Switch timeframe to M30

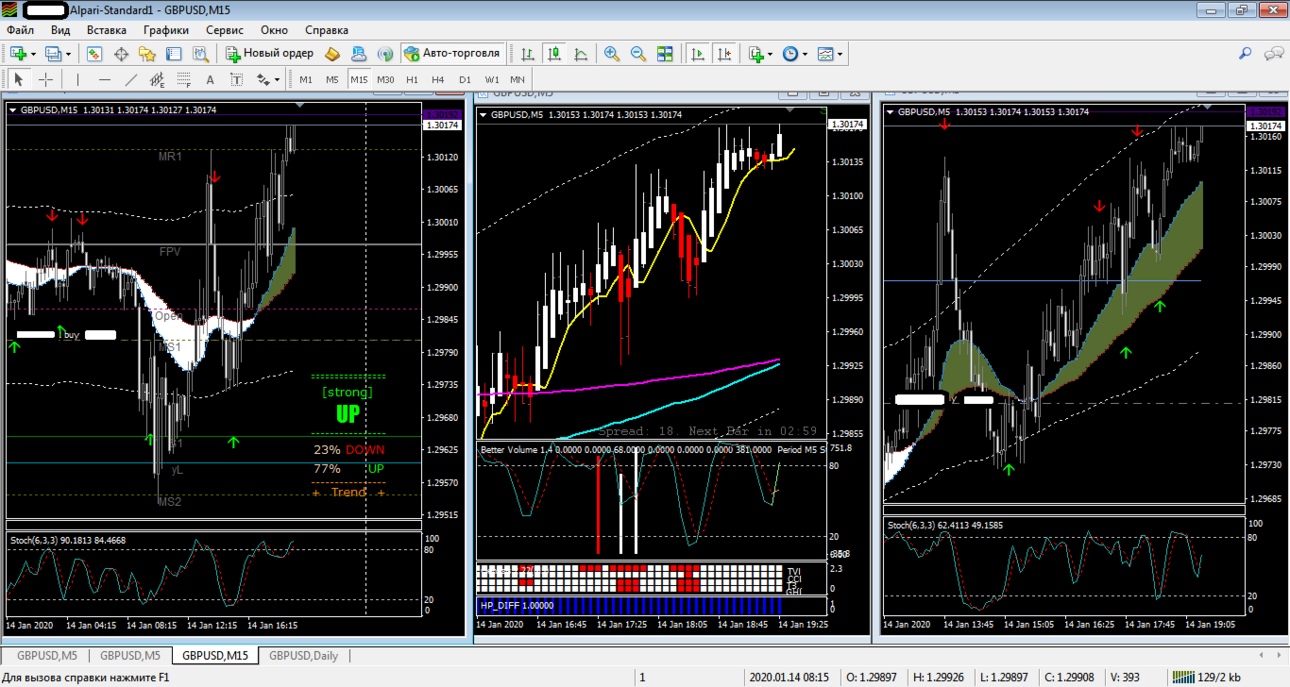385,79
